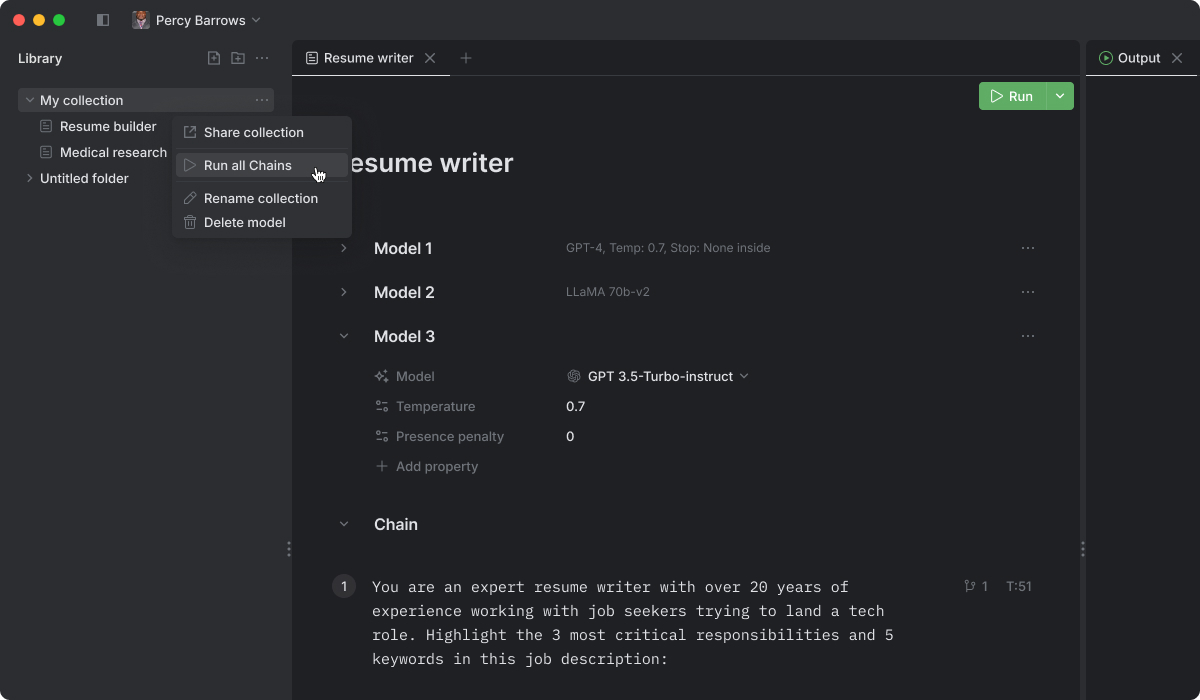Expand the Untitled folder tree item
This screenshot has width=1200, height=700.
[x=29, y=178]
